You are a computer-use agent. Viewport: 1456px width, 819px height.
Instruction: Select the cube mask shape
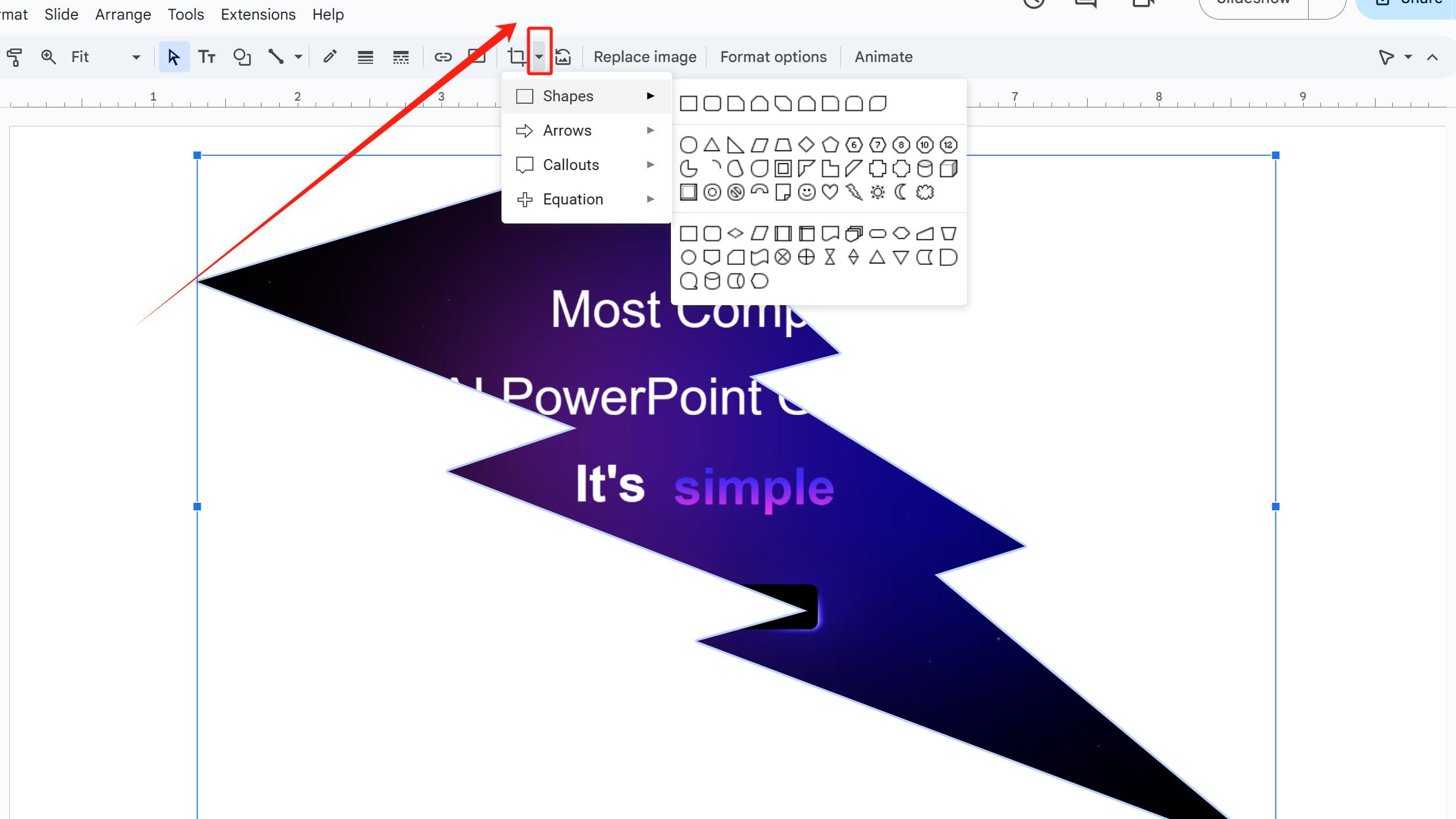[948, 168]
